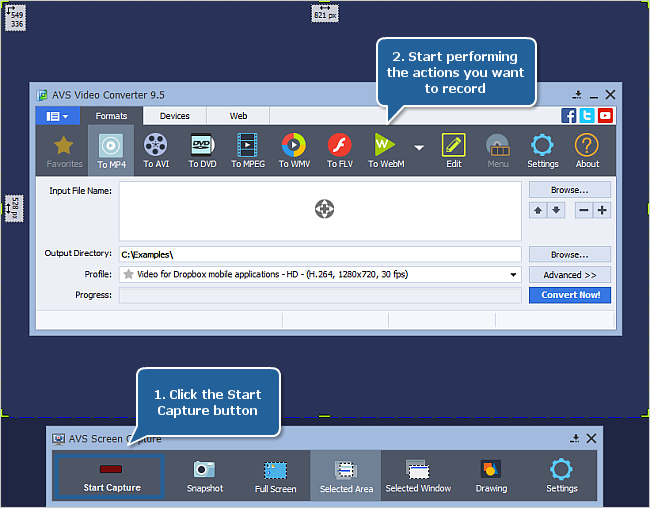The image size is (650, 508).
Task: Open the Edit tool in Video Converter
Action: 454,151
